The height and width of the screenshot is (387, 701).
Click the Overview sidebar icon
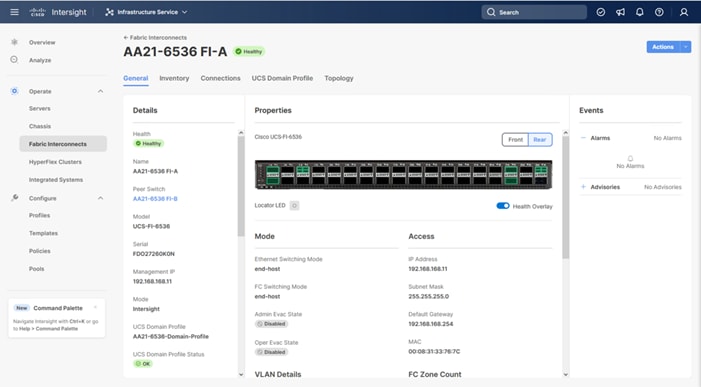click(x=14, y=42)
